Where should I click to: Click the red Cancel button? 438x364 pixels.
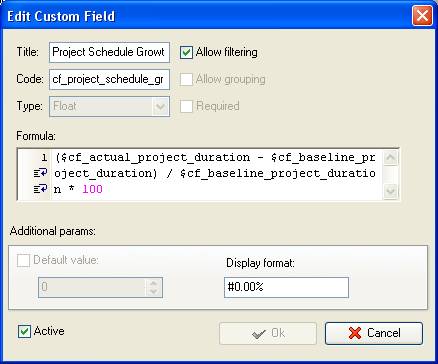(x=374, y=333)
